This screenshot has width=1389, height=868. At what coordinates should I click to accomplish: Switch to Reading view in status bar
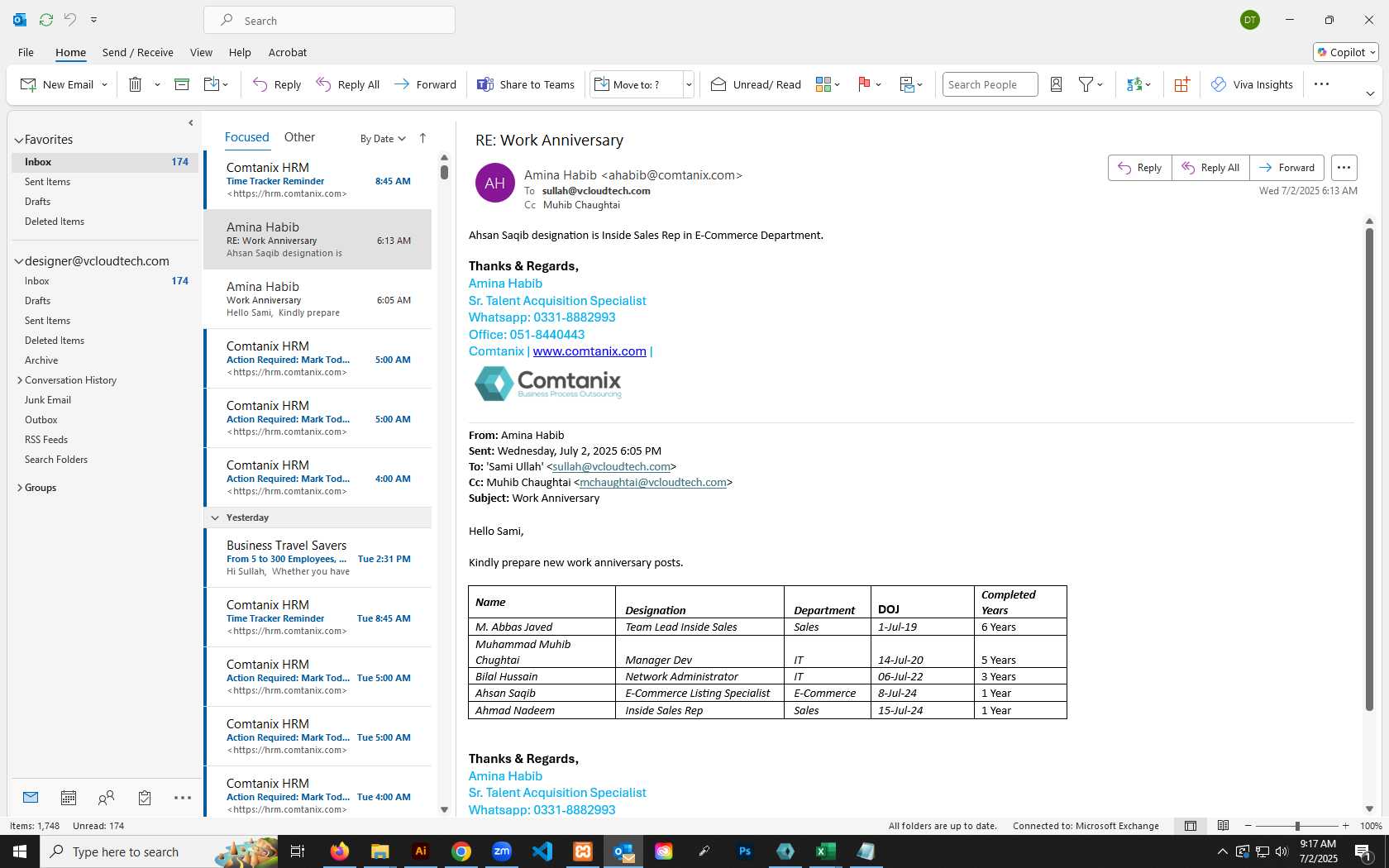[1223, 826]
